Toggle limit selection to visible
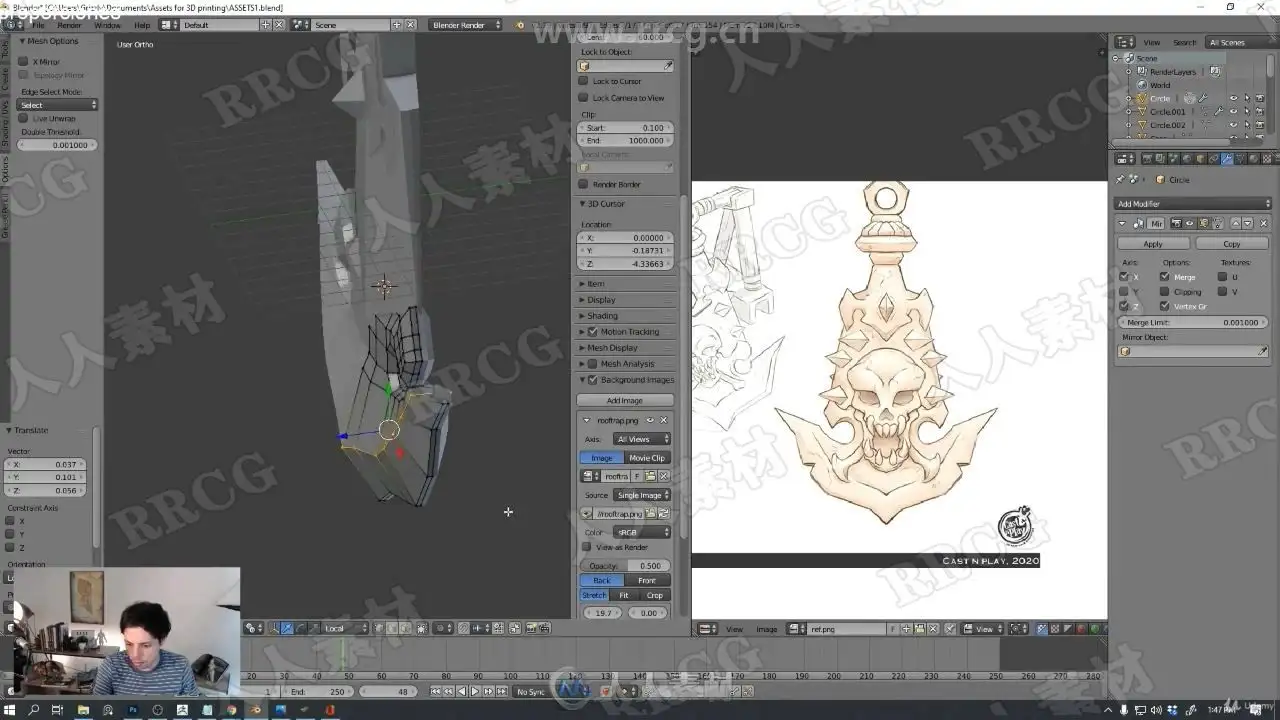Image resolution: width=1280 pixels, height=720 pixels. click(x=422, y=628)
